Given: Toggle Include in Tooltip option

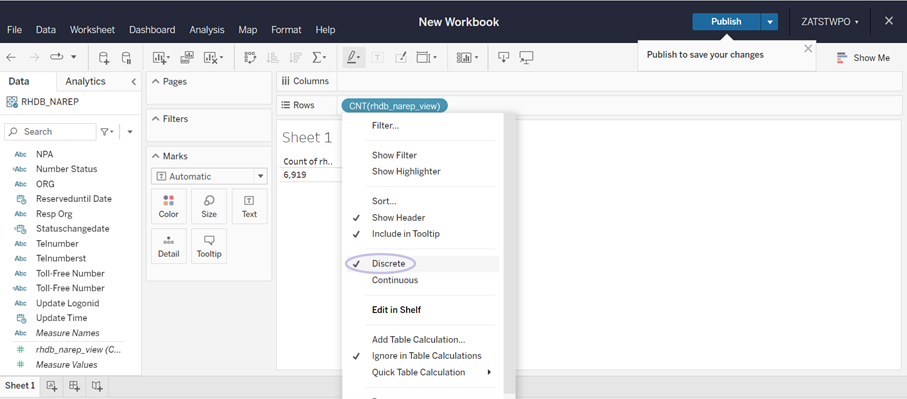Looking at the screenshot, I should pyautogui.click(x=405, y=234).
